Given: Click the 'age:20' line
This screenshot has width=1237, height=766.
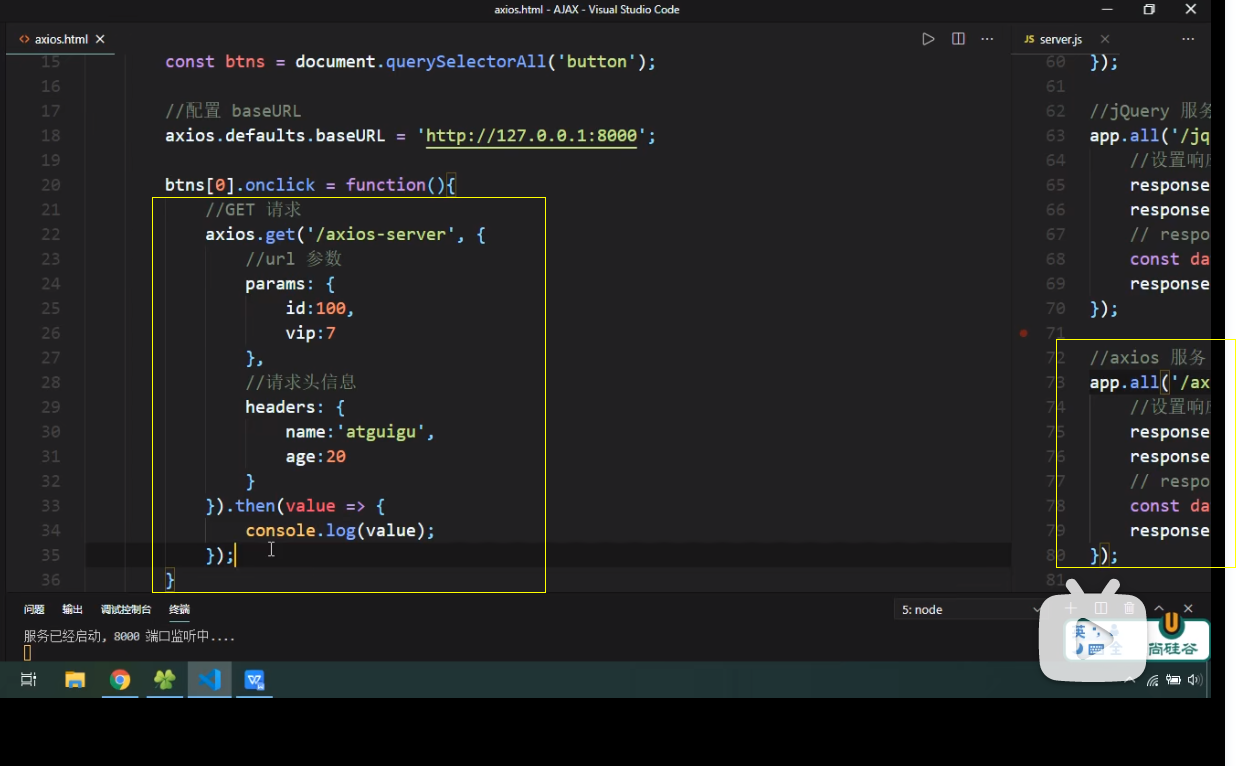Looking at the screenshot, I should pyautogui.click(x=315, y=457).
